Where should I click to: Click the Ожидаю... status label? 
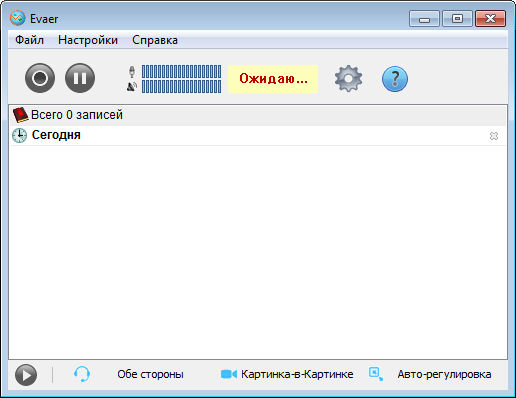[273, 79]
